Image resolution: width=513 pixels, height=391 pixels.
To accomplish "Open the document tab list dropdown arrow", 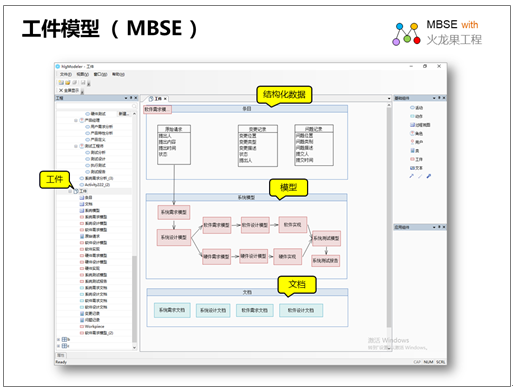I will click(389, 99).
